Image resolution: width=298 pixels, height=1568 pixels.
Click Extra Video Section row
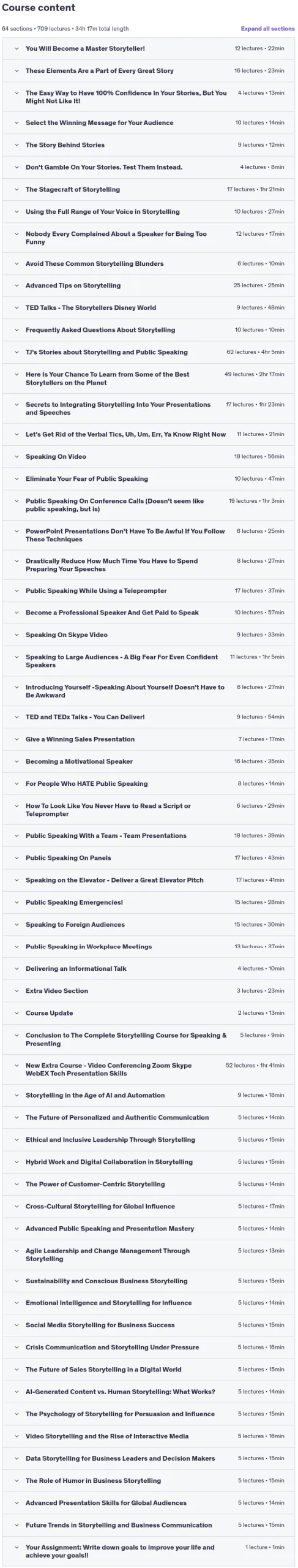click(x=148, y=990)
